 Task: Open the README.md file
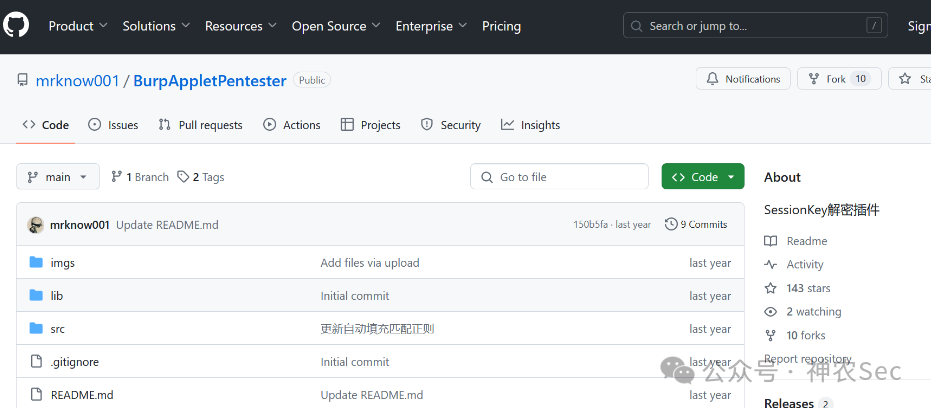tap(82, 395)
